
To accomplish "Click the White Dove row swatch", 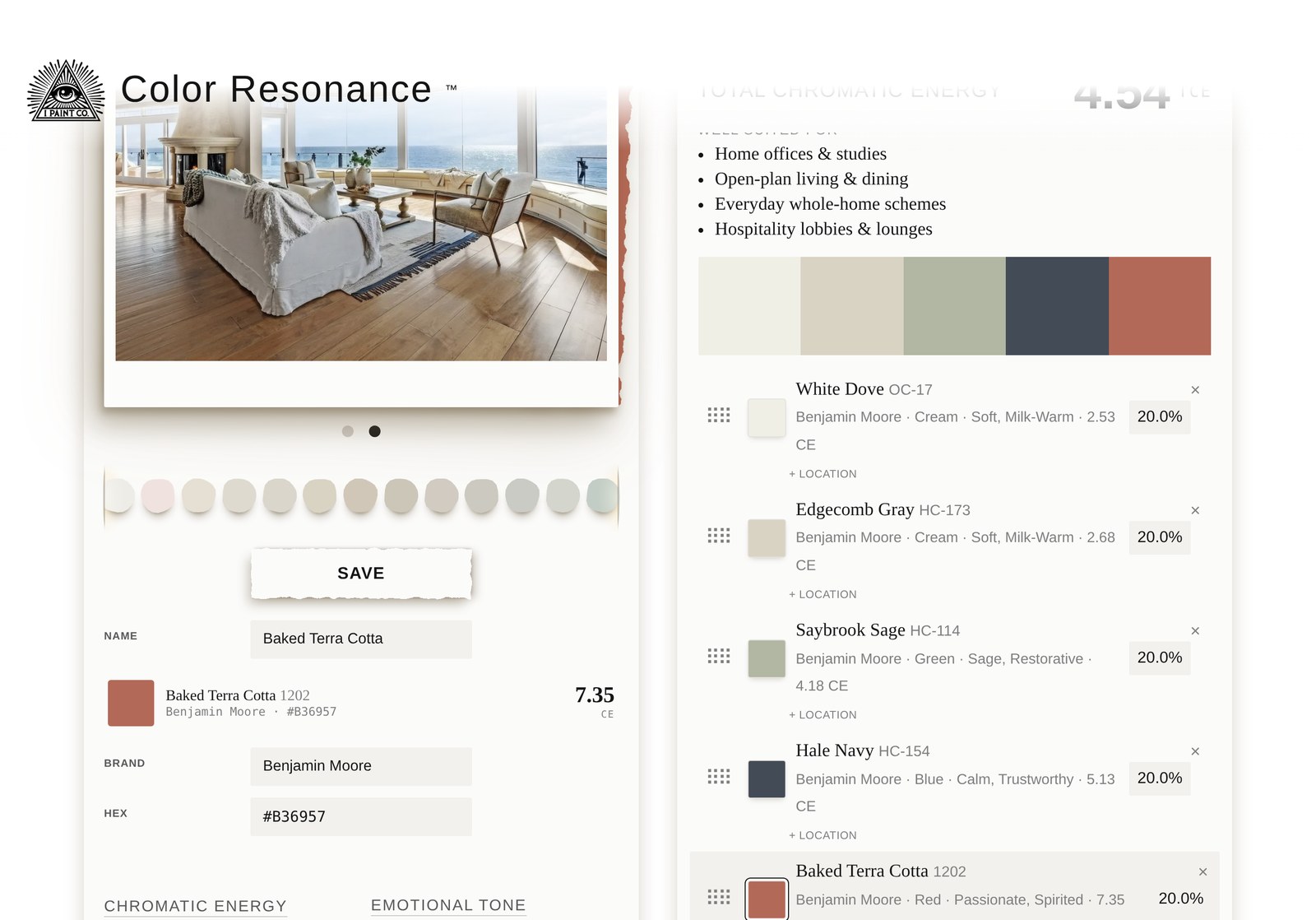I will click(767, 417).
